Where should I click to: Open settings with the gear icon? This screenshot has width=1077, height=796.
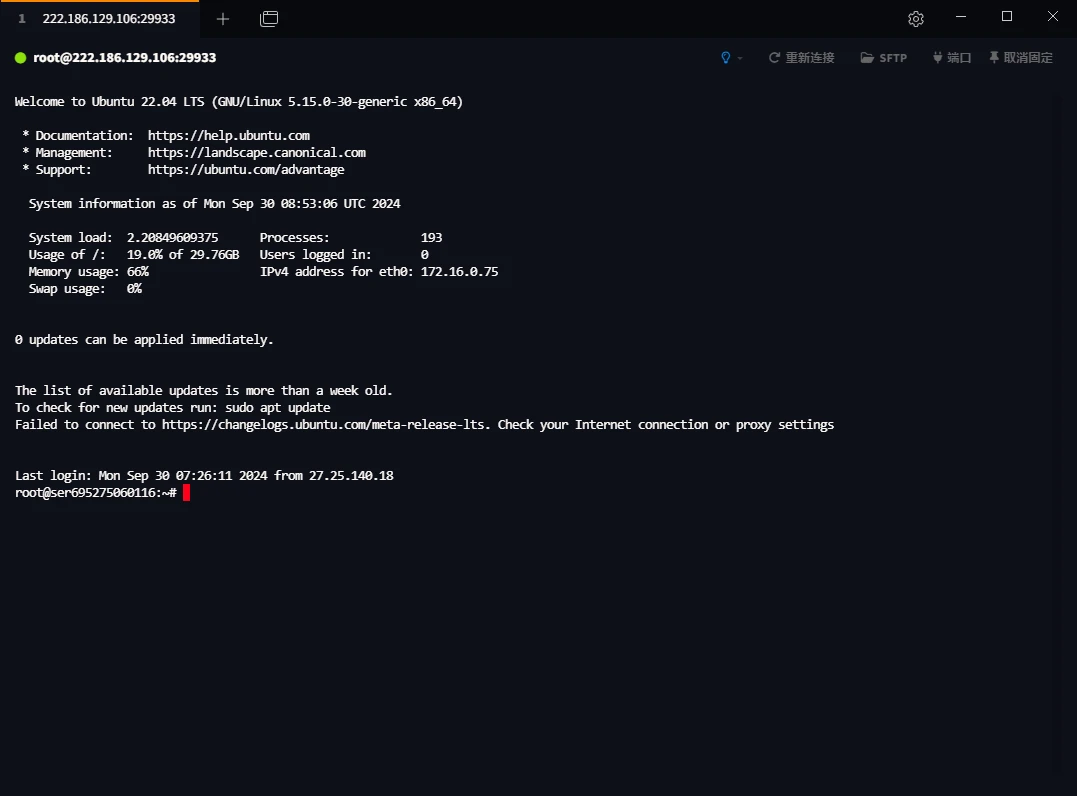[915, 19]
